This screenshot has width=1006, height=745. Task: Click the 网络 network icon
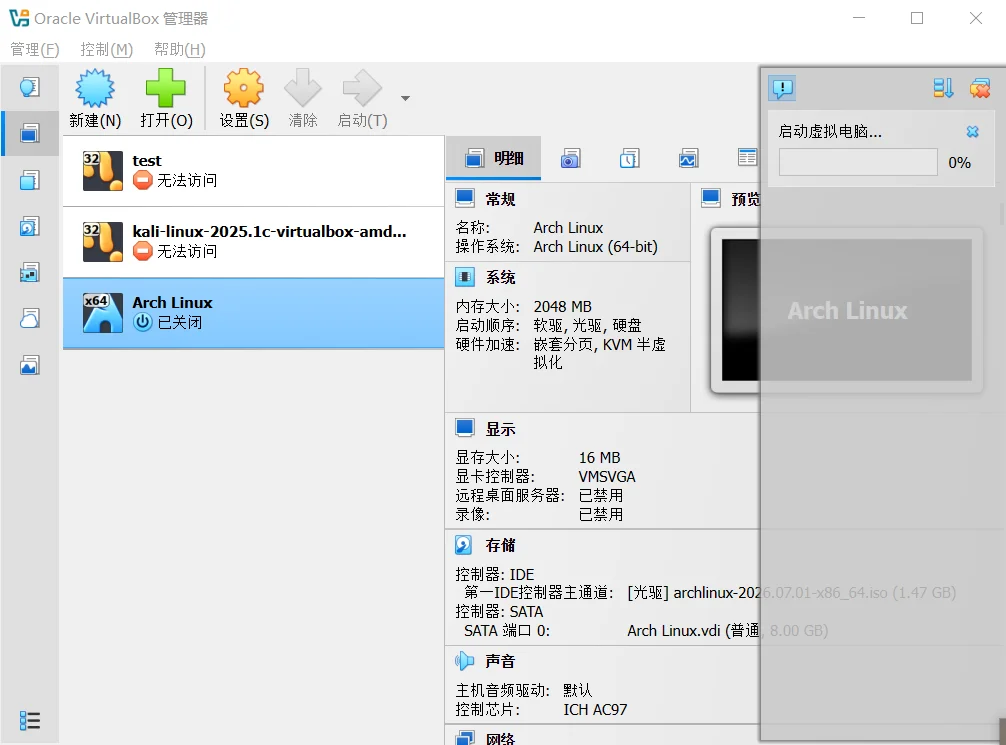465,738
